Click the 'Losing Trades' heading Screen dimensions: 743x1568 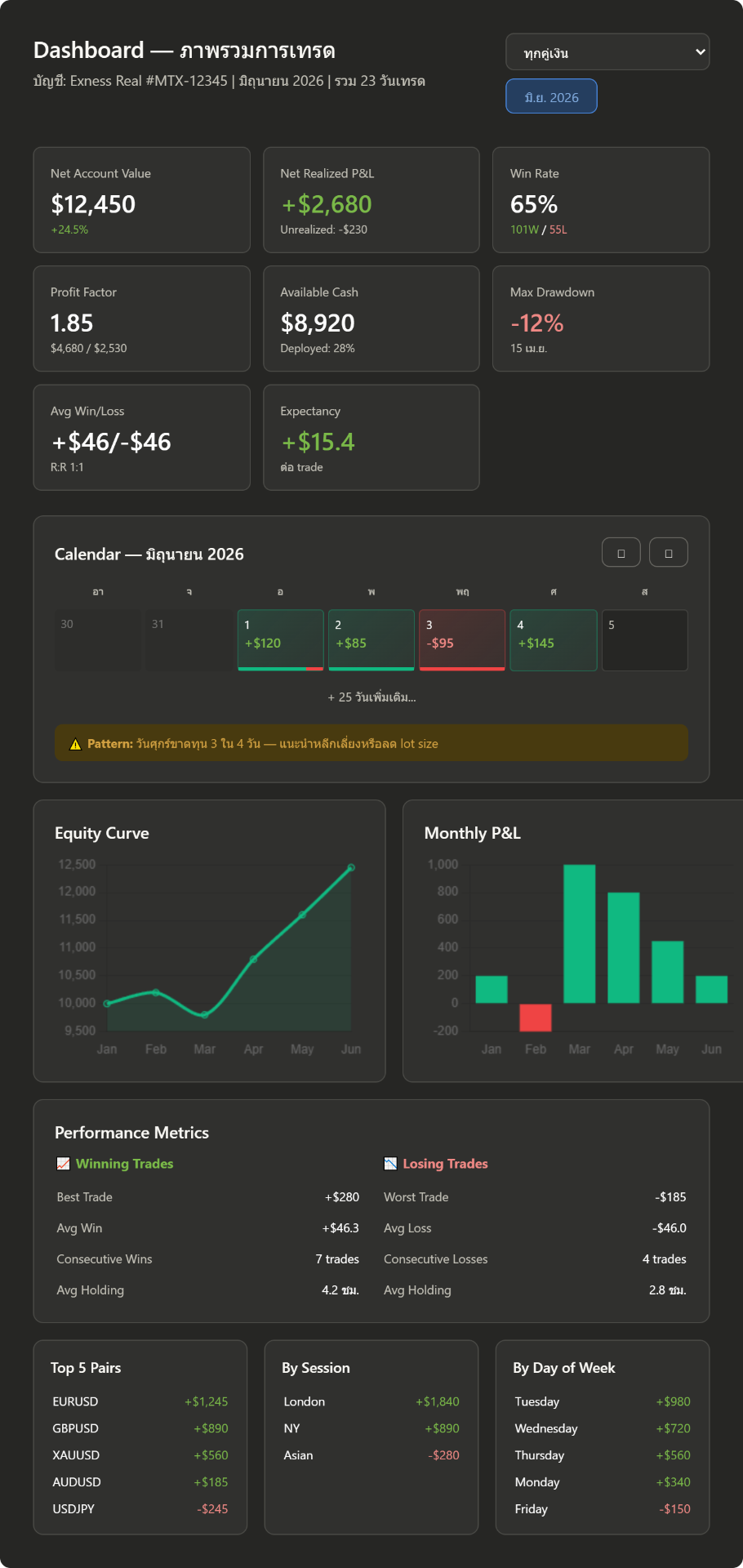[x=445, y=1164]
